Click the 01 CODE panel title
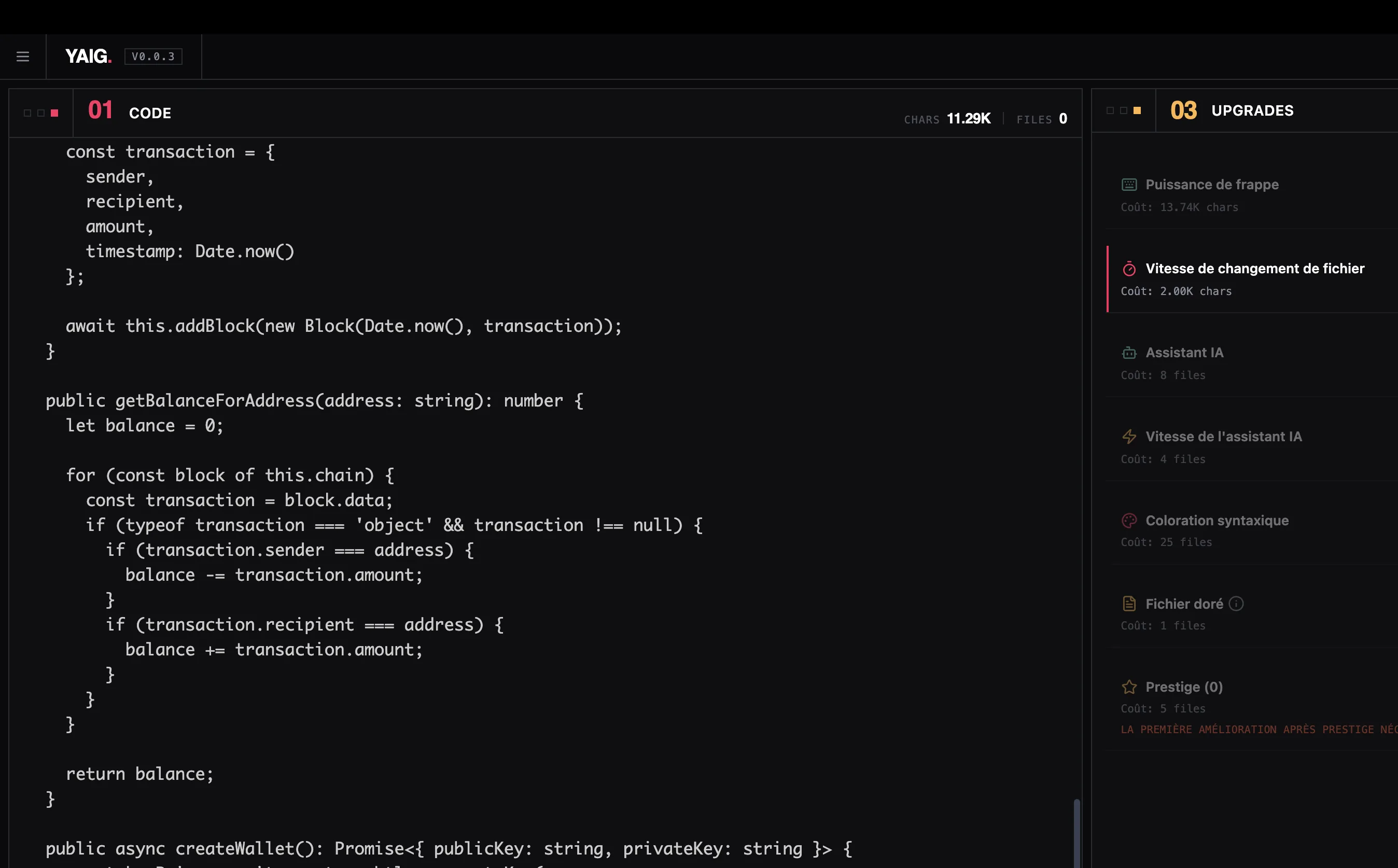The width and height of the screenshot is (1398, 868). coord(130,111)
